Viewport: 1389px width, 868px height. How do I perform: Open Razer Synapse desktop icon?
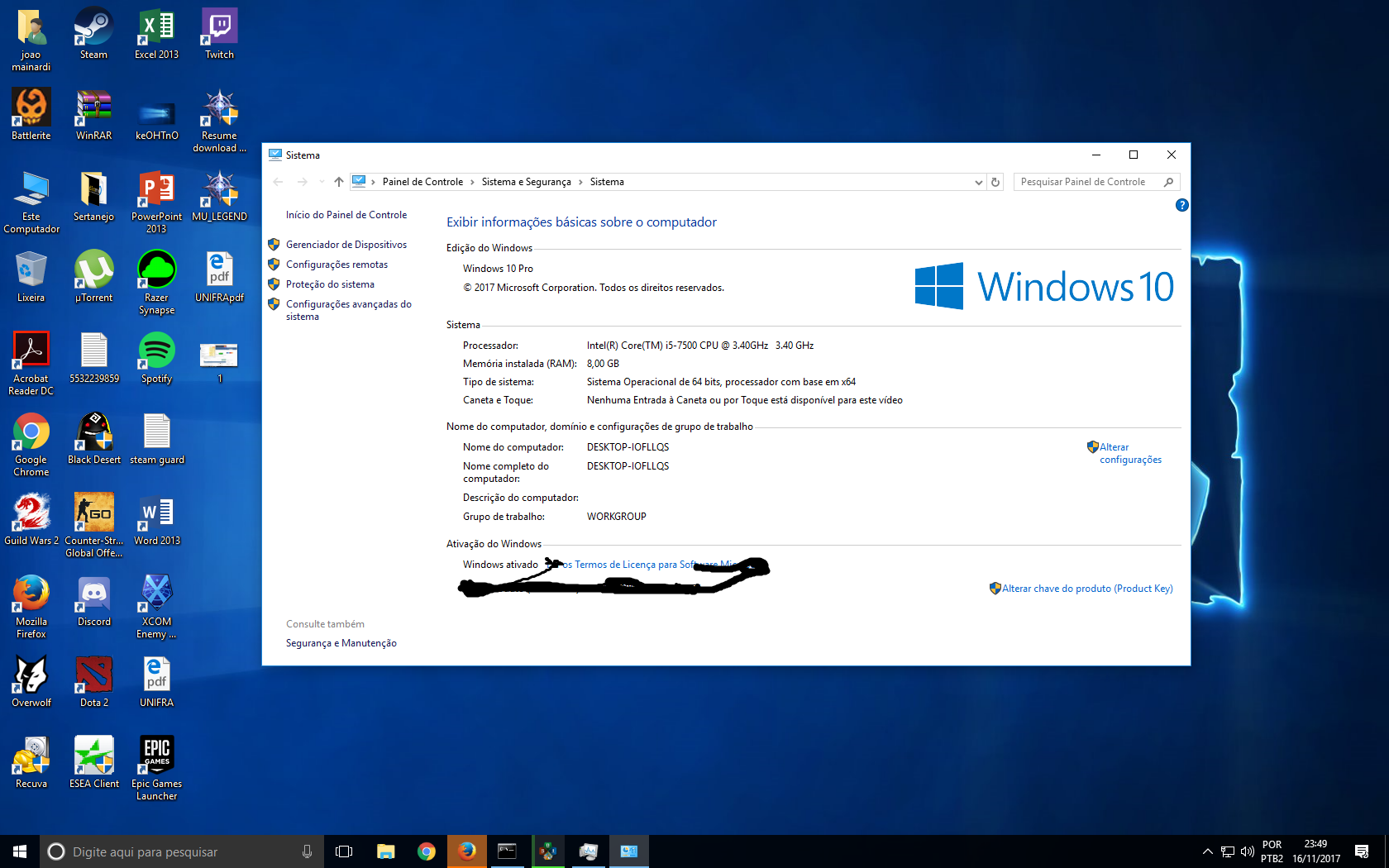156,283
